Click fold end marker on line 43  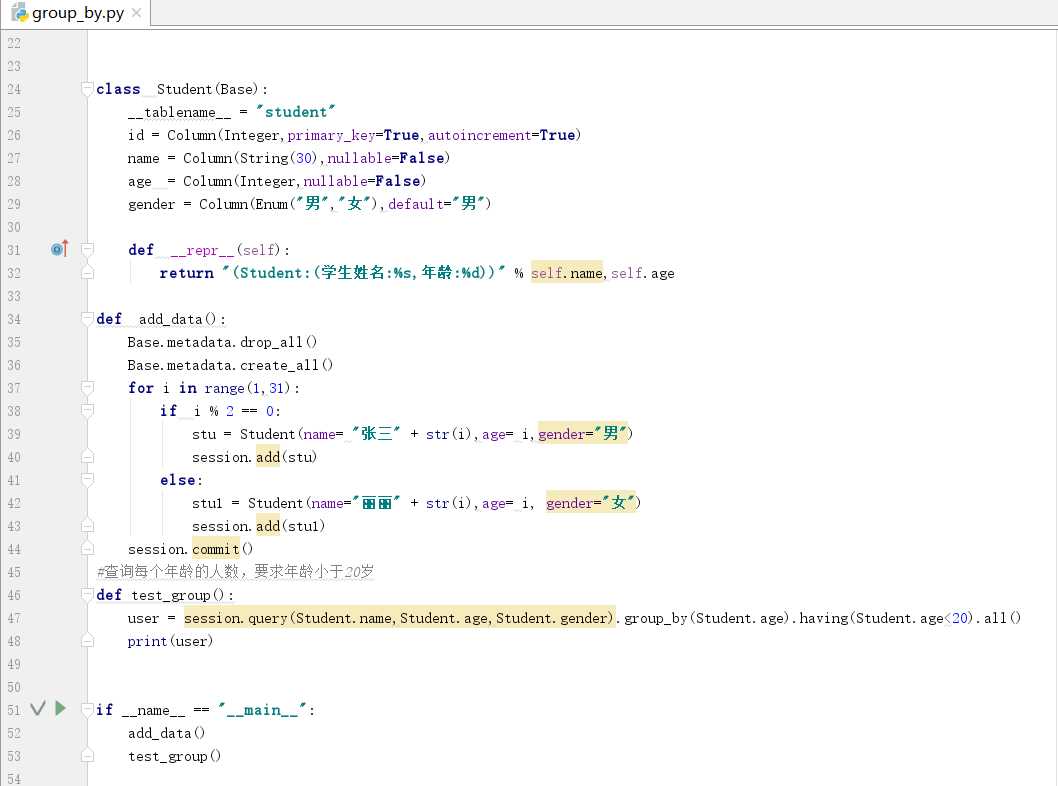[x=87, y=526]
